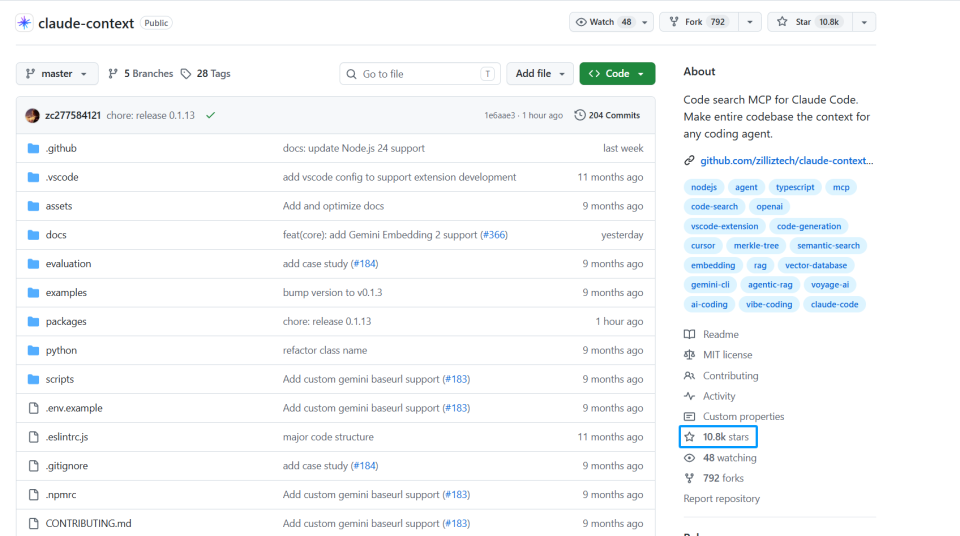
Task: Click the eye icon in Watch button
Action: pyautogui.click(x=581, y=22)
